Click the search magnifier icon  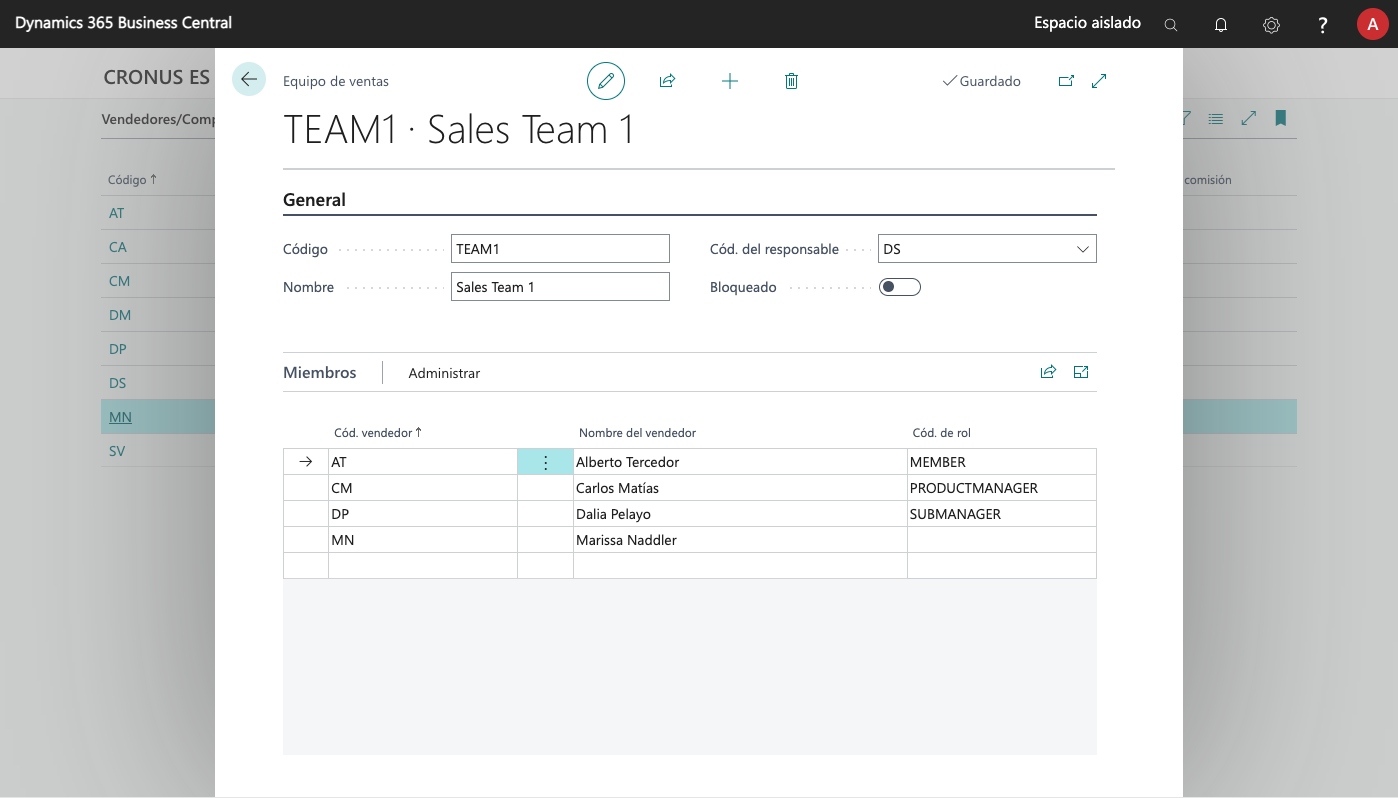click(1171, 24)
